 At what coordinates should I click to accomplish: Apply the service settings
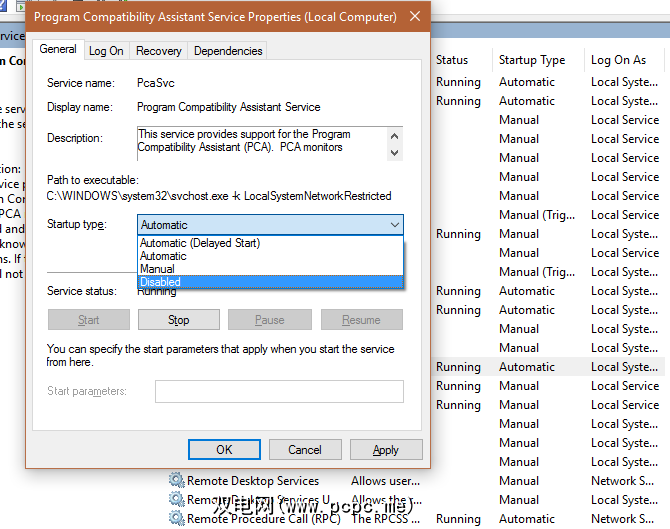[x=386, y=450]
